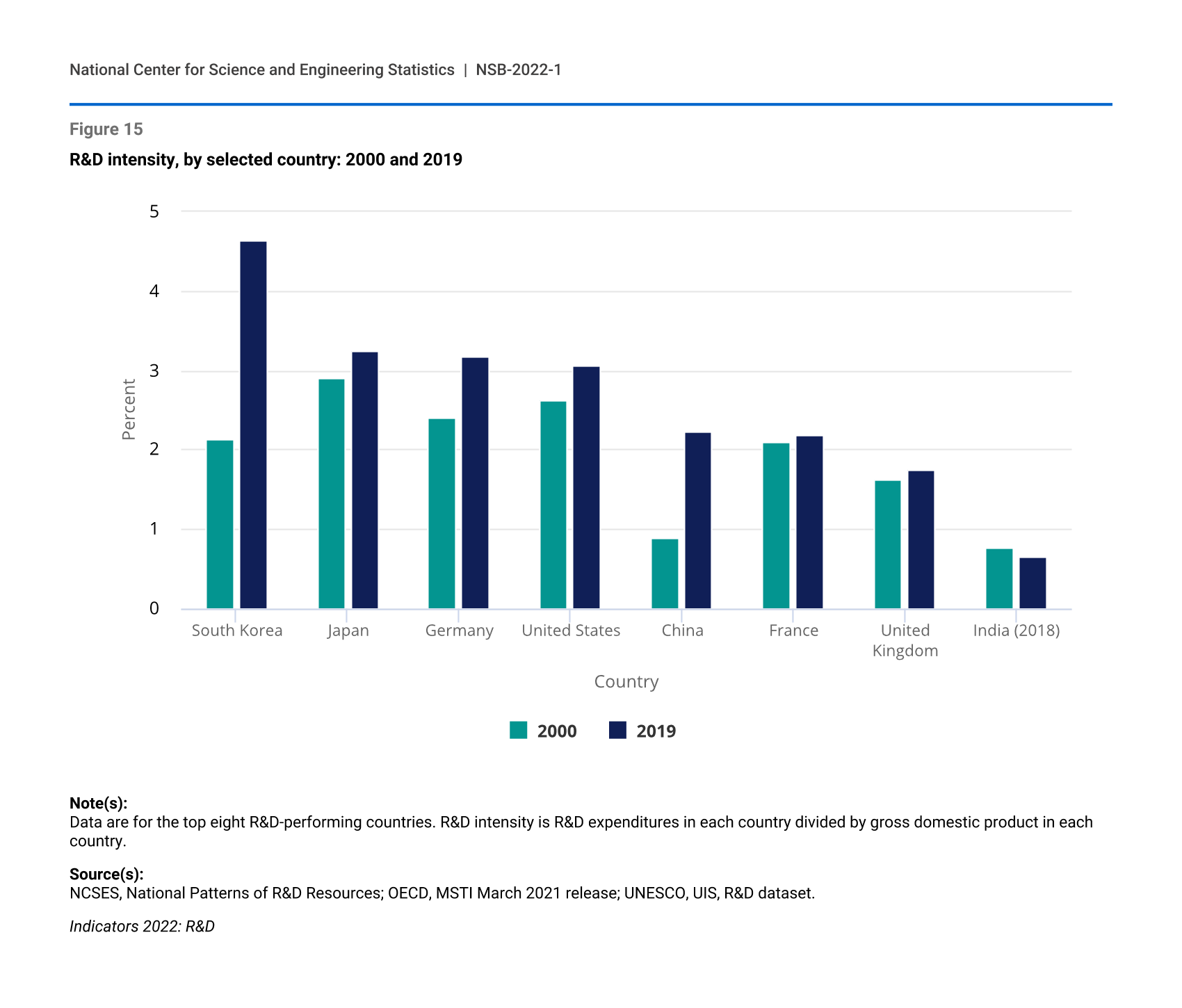The width and height of the screenshot is (1182, 1008).
Task: Click France's 2000 teal bar
Action: (x=776, y=526)
